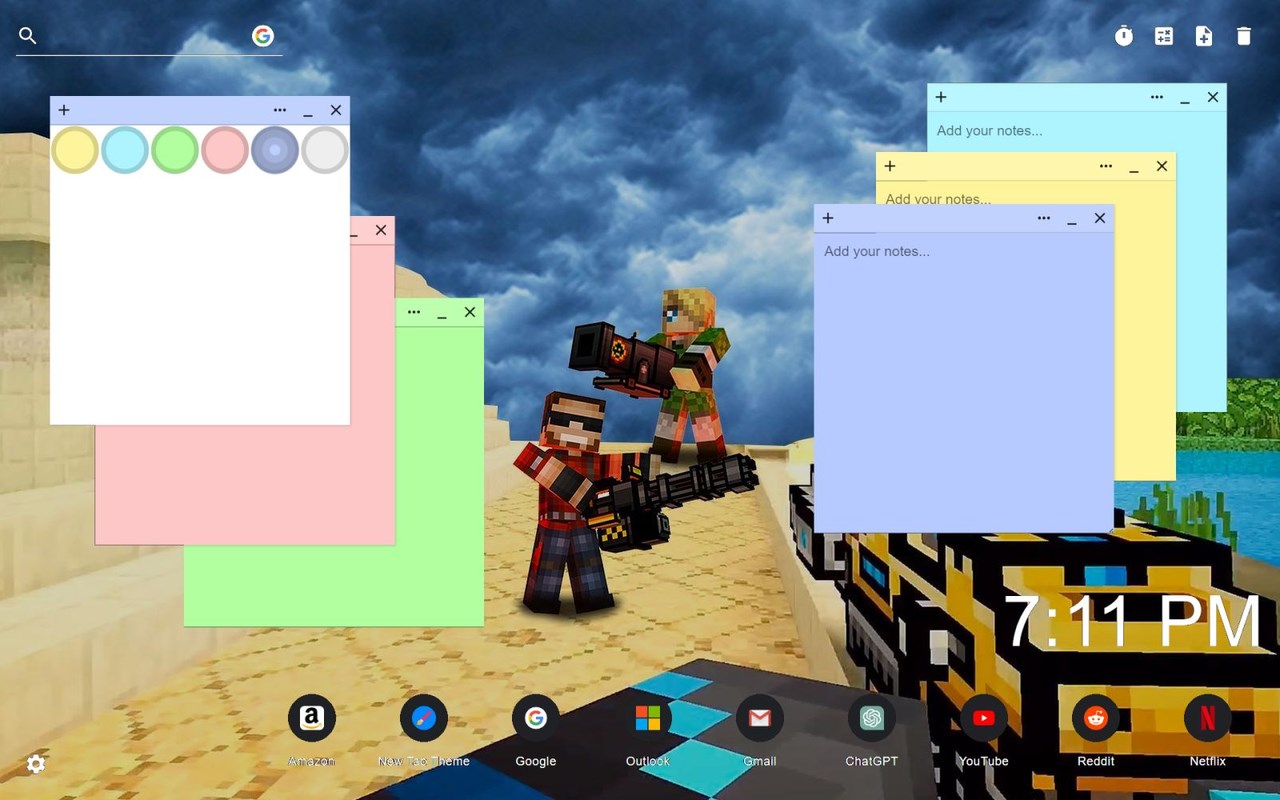Open options menu on the color-picker note
Viewport: 1280px width, 800px height.
pyautogui.click(x=280, y=110)
